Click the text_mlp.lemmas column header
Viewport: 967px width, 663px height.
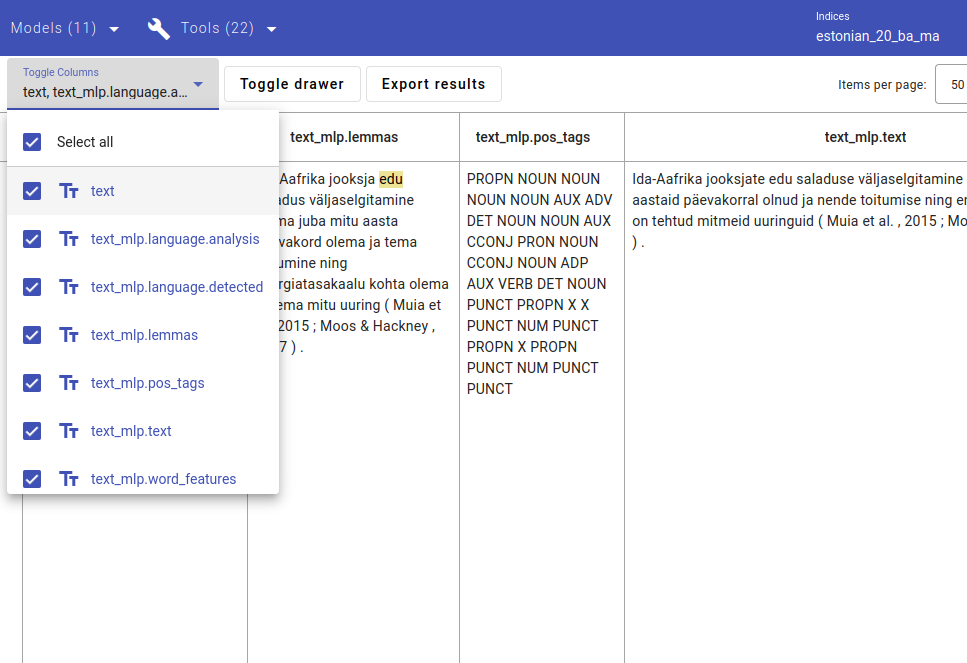[344, 137]
